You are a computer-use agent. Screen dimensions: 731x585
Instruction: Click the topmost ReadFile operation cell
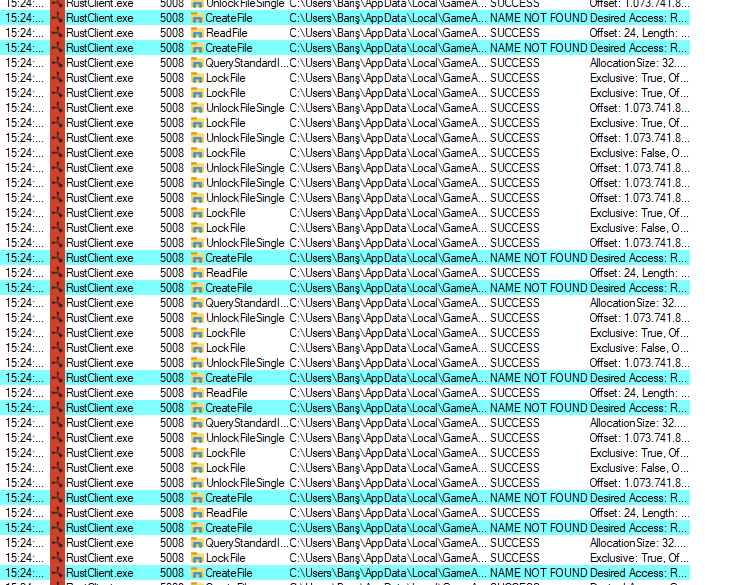click(227, 33)
